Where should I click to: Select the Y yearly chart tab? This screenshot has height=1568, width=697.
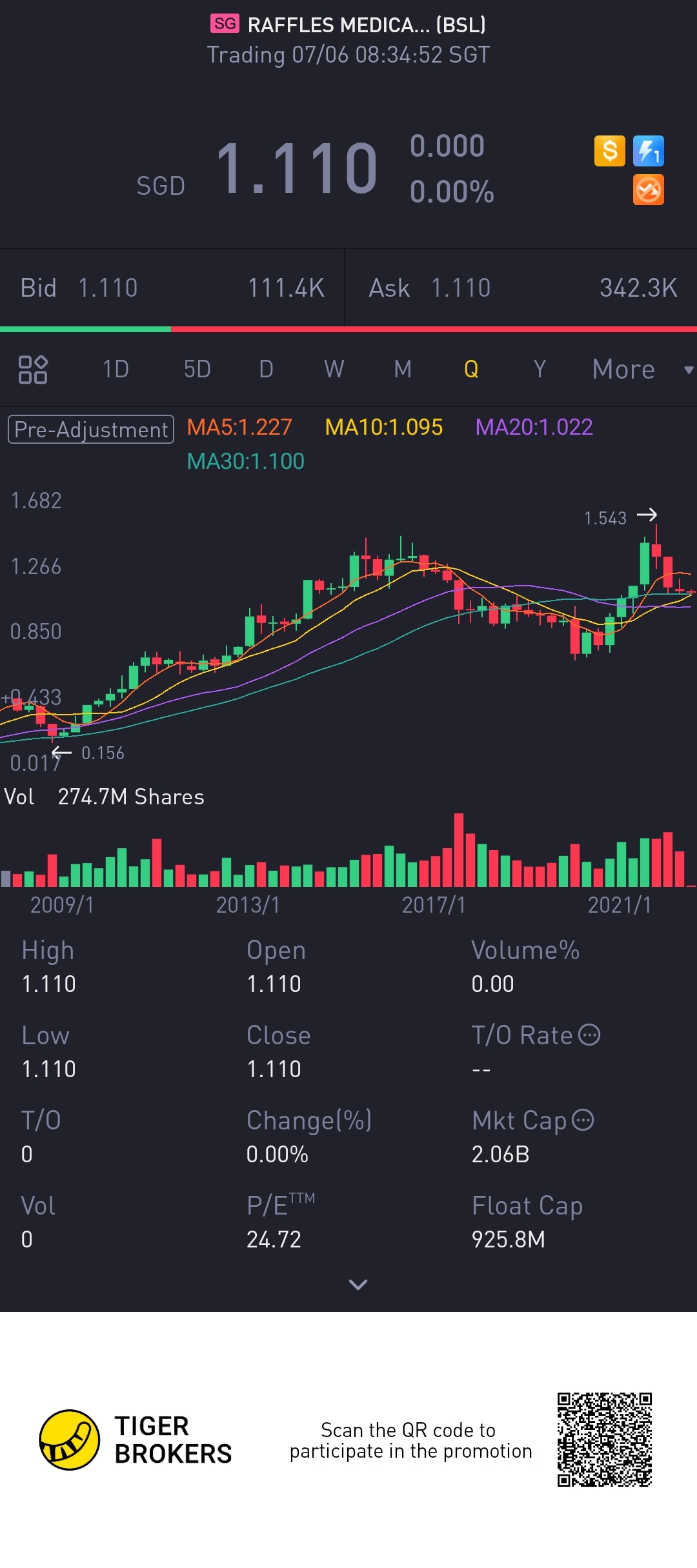pos(540,370)
